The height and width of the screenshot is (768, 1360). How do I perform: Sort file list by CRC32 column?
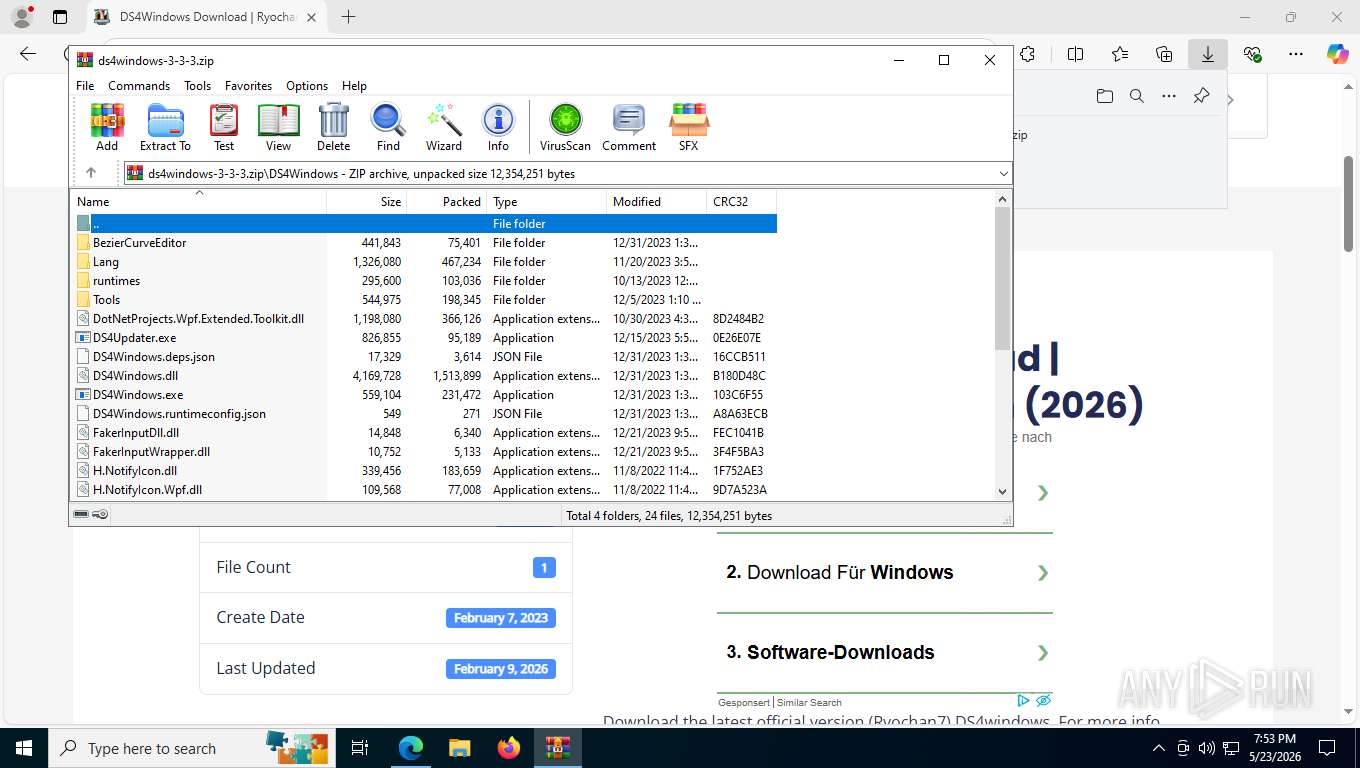pos(742,201)
